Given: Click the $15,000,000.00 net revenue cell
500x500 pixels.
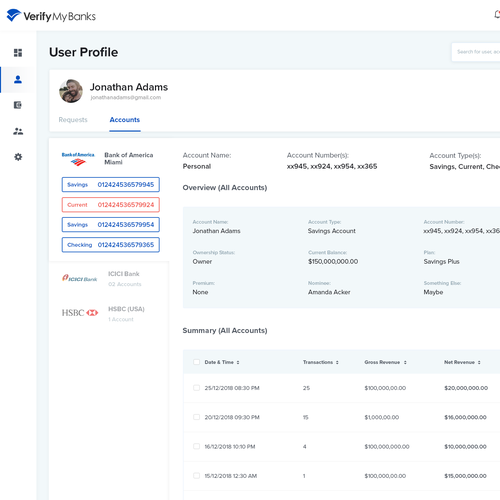Looking at the screenshot, I should [x=465, y=476].
